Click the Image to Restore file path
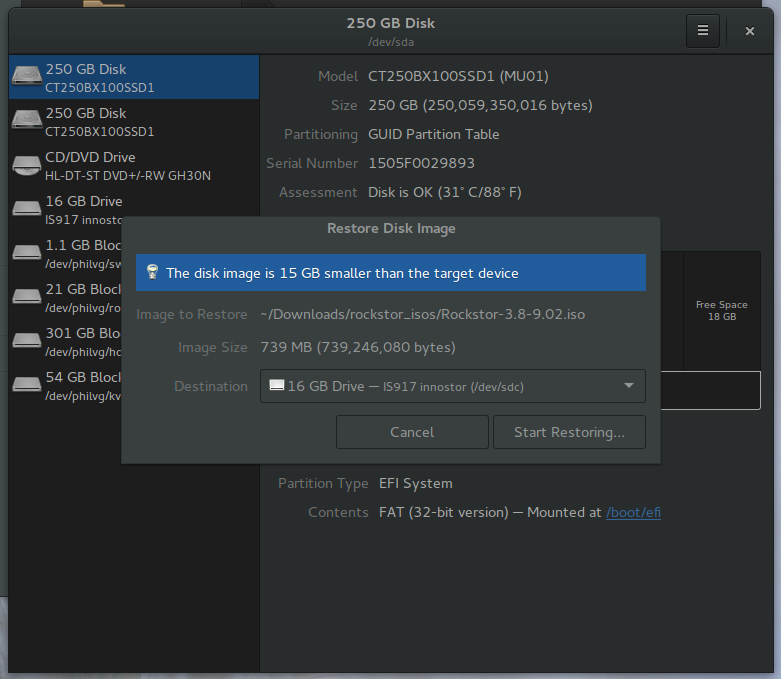This screenshot has height=679, width=781. point(422,314)
